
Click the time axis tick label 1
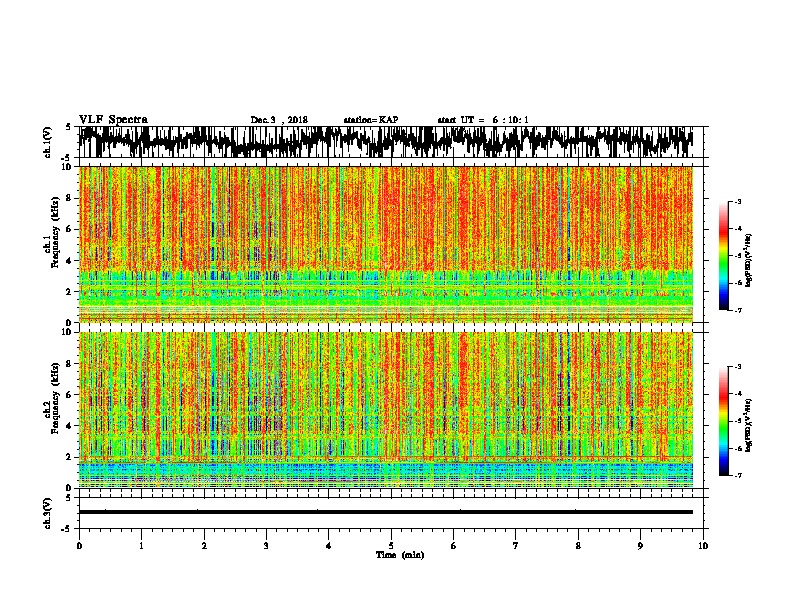[141, 546]
